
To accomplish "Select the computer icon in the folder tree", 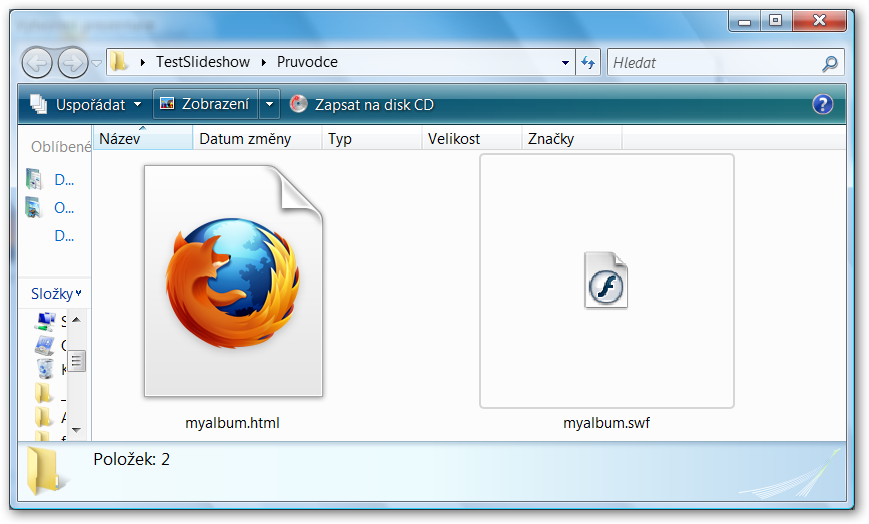I will point(45,321).
